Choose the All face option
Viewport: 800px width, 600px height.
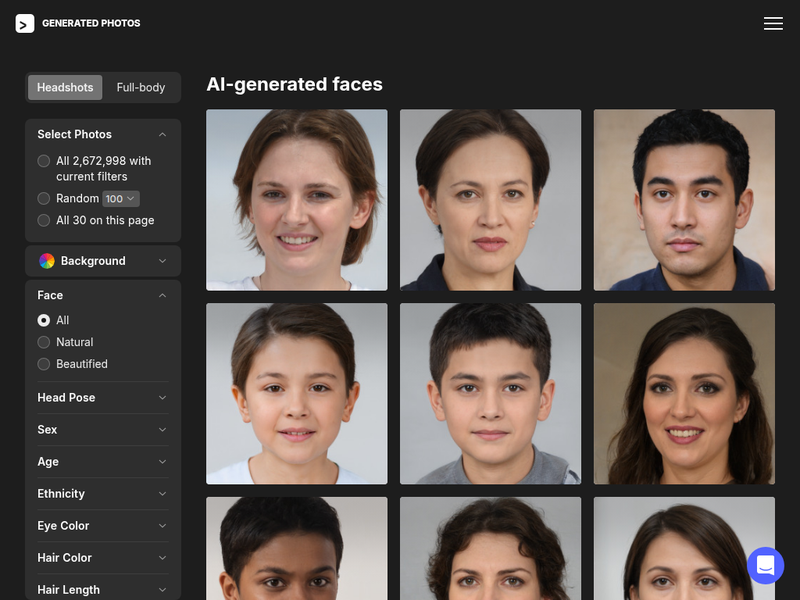point(43,320)
